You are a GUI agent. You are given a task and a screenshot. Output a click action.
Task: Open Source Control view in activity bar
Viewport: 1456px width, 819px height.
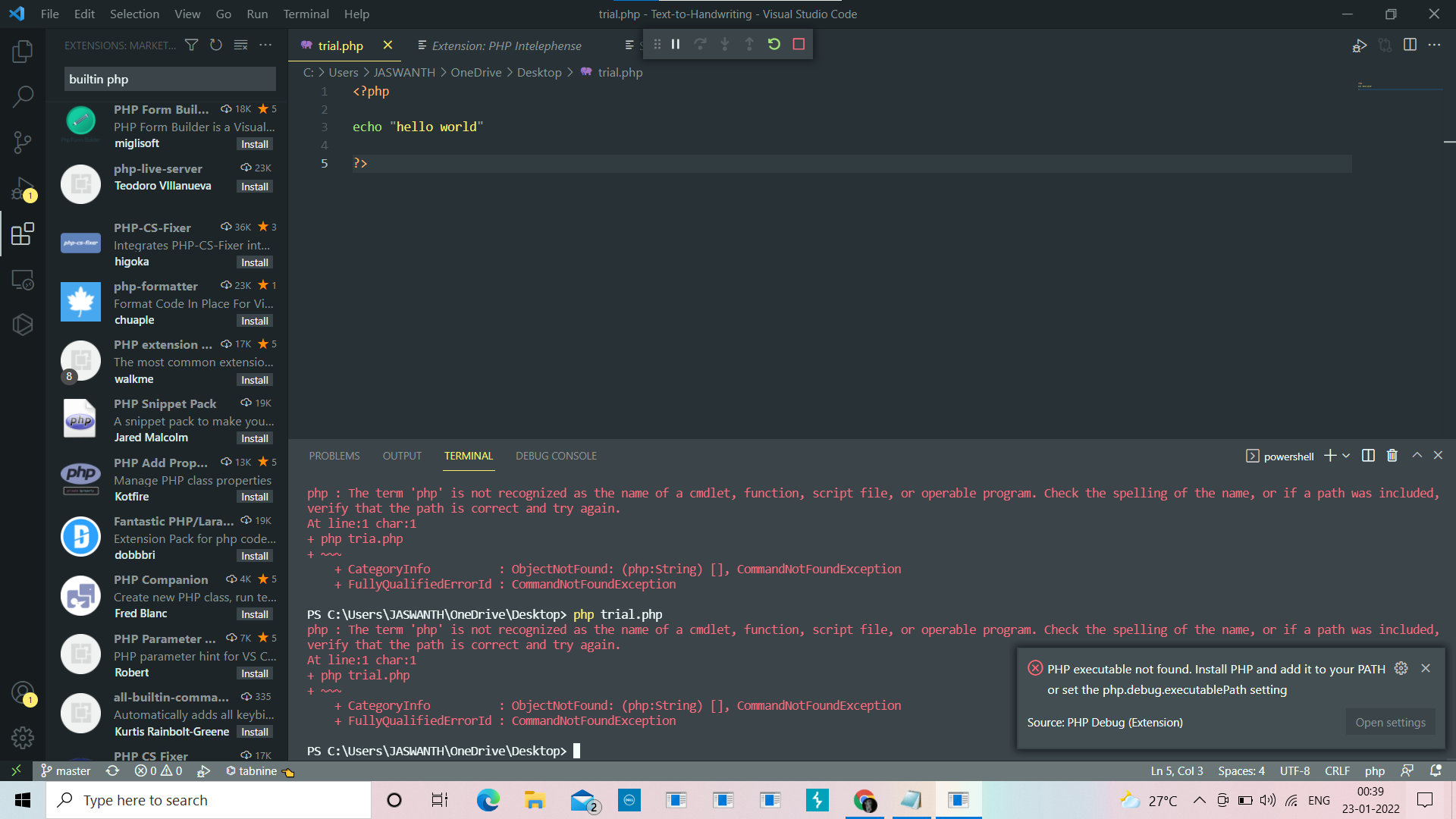pyautogui.click(x=23, y=142)
